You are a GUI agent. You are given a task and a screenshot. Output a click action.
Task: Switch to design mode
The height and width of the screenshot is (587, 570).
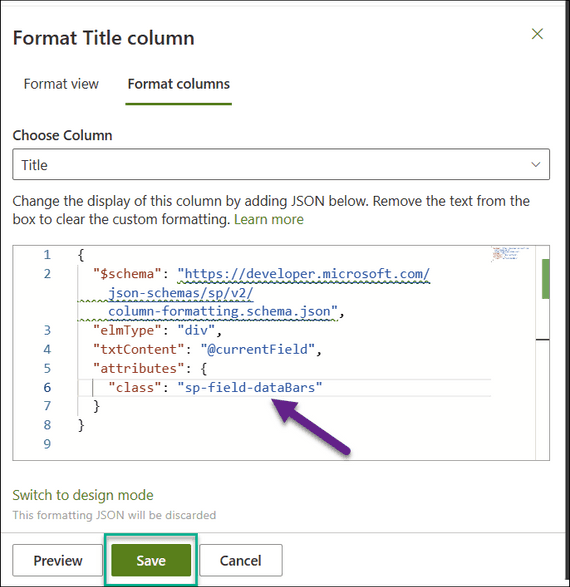coord(83,495)
